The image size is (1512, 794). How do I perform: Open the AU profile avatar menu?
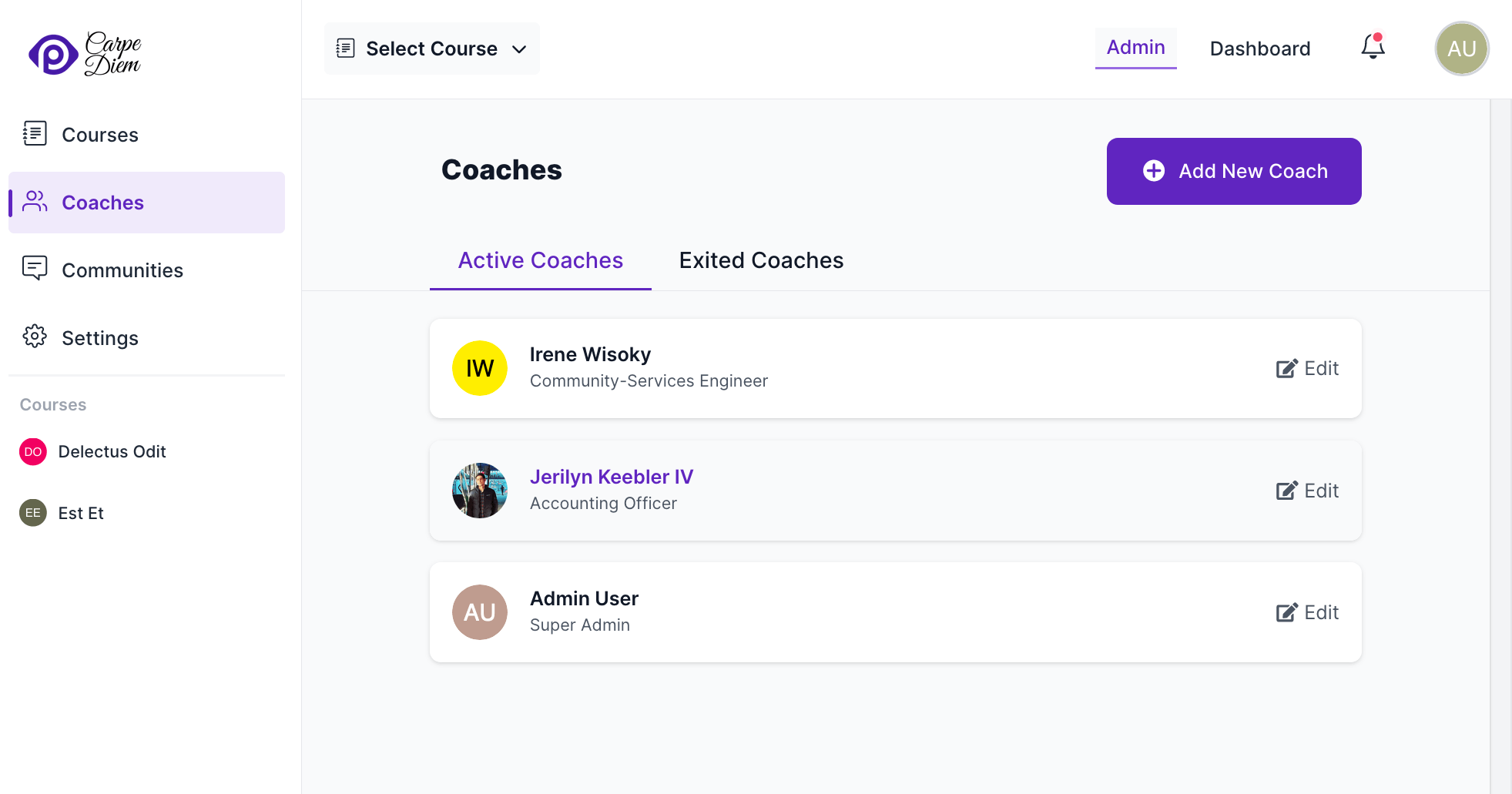[x=1461, y=49]
